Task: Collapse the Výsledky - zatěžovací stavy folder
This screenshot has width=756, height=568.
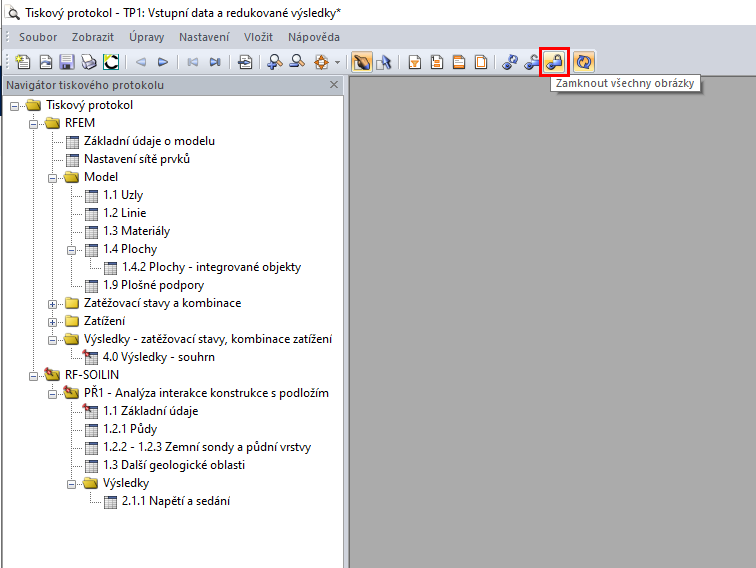Action: click(x=53, y=340)
